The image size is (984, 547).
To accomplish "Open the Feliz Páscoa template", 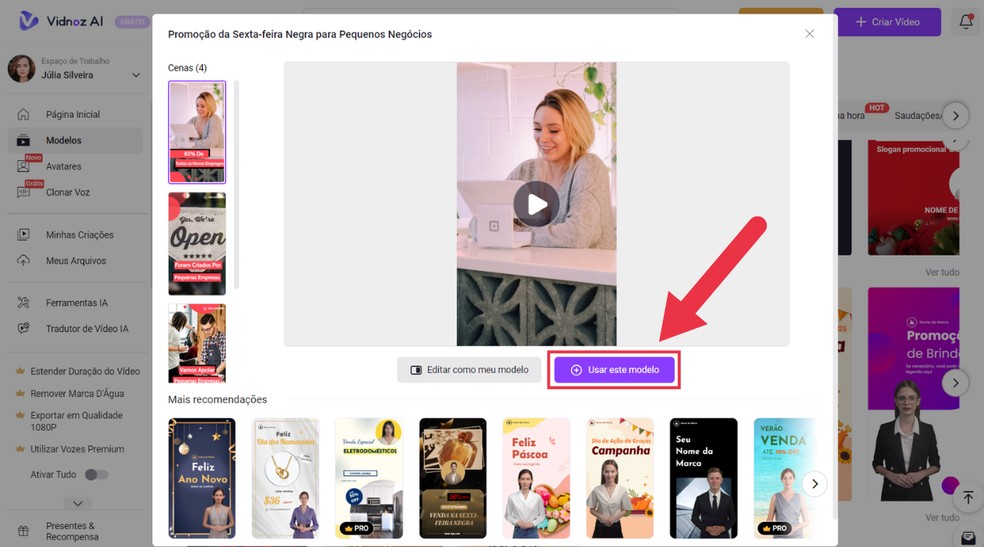I will pyautogui.click(x=537, y=478).
